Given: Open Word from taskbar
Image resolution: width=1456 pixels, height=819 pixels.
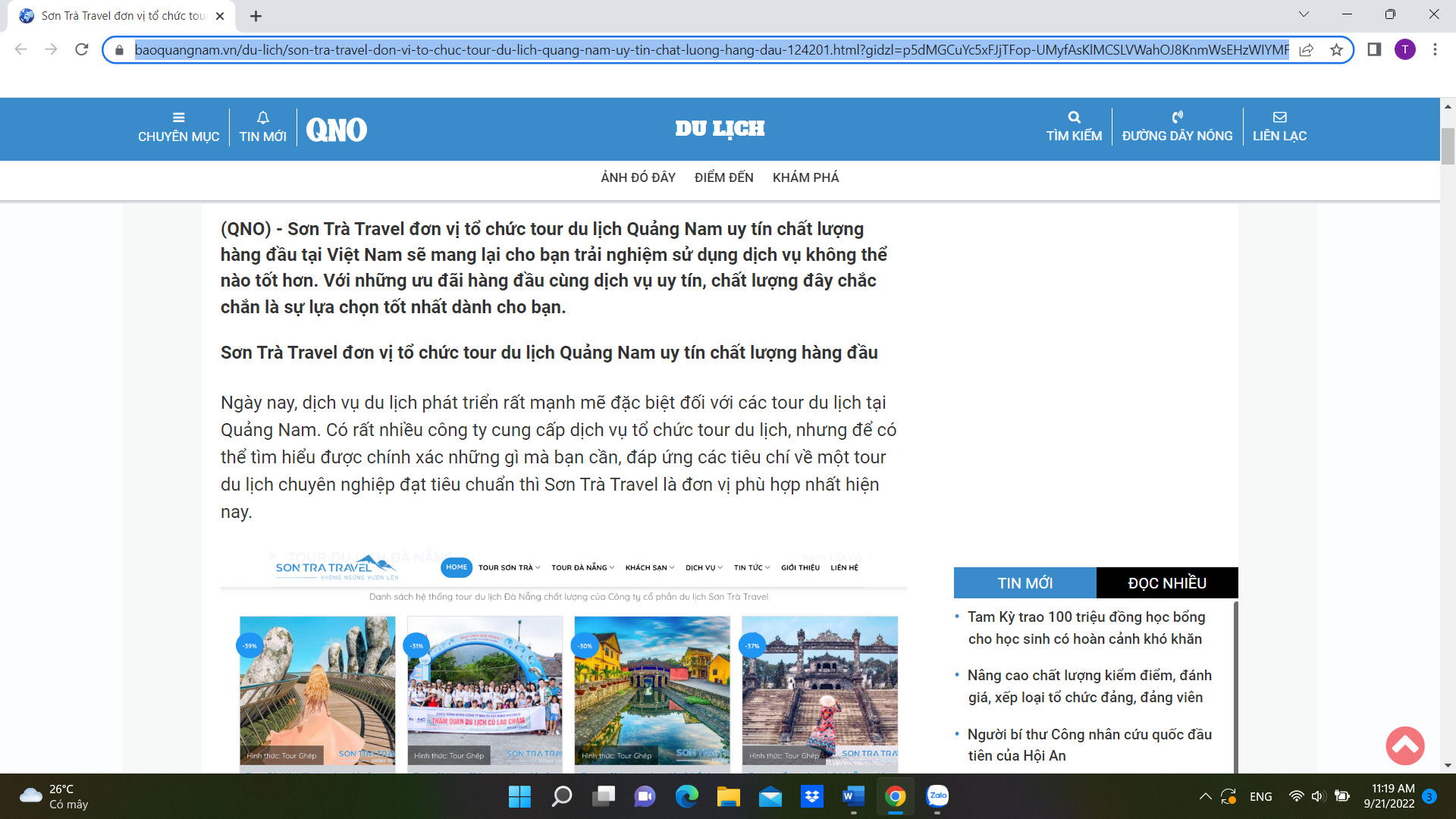Looking at the screenshot, I should tap(853, 796).
